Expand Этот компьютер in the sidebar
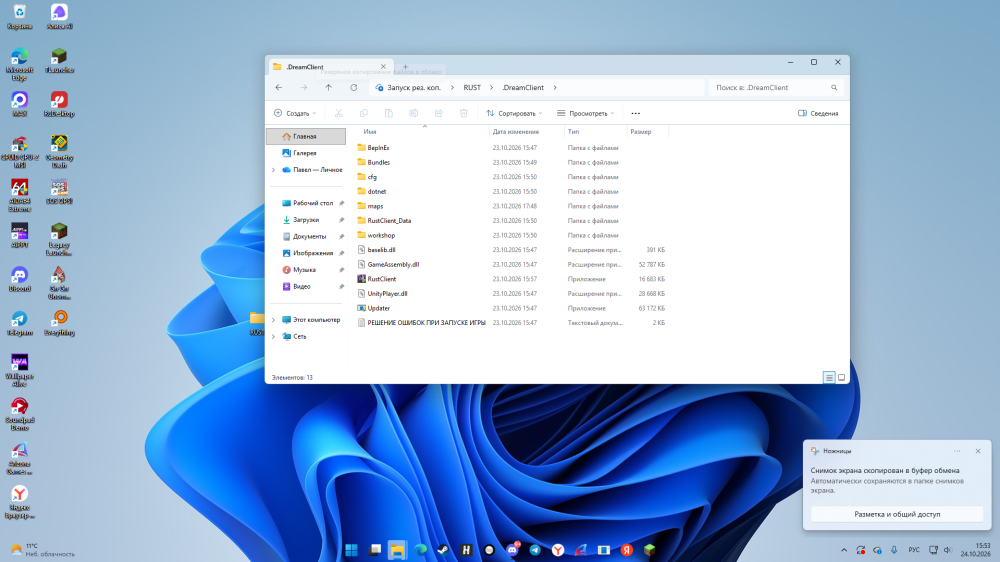This screenshot has height=562, width=1000. tap(274, 320)
